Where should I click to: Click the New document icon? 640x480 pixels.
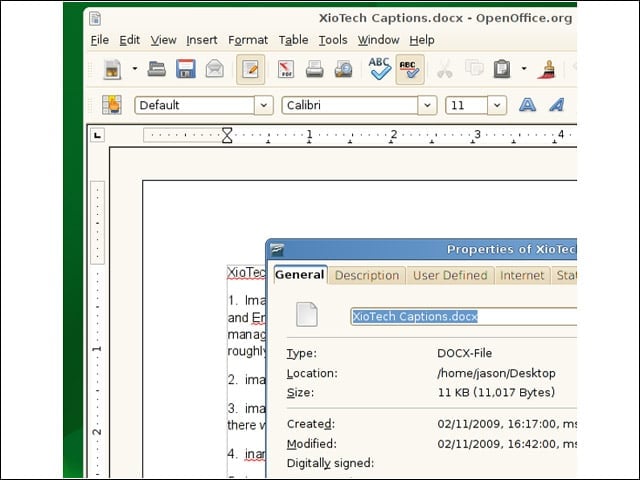coord(112,69)
